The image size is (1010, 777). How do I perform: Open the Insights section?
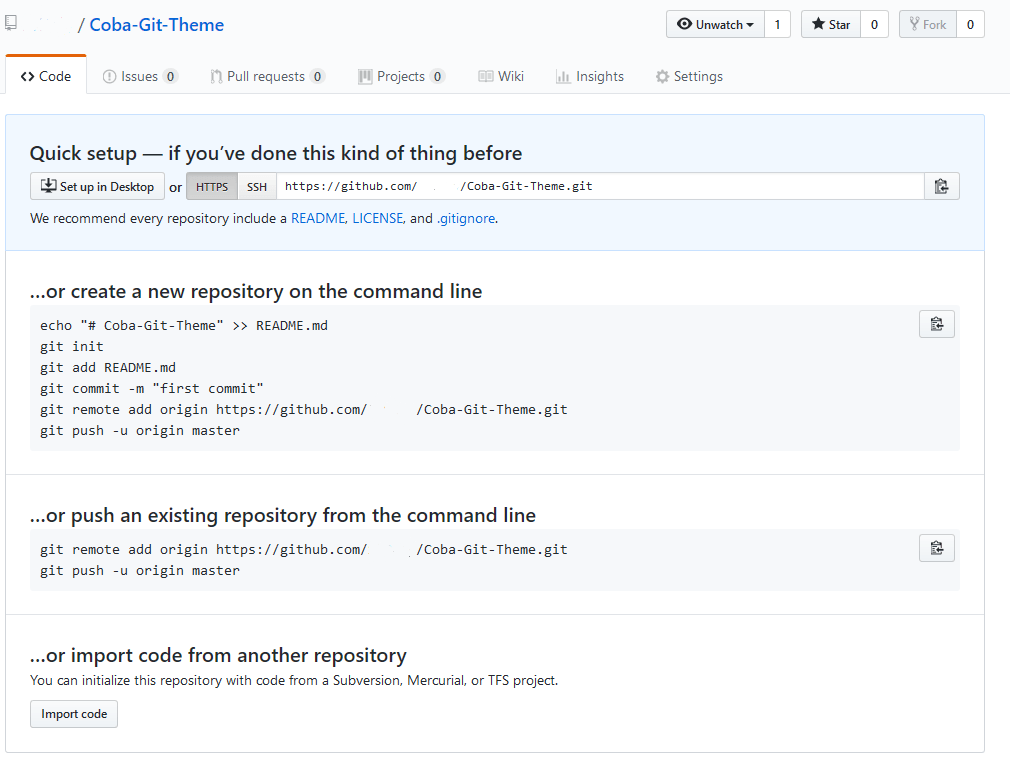pyautogui.click(x=590, y=76)
